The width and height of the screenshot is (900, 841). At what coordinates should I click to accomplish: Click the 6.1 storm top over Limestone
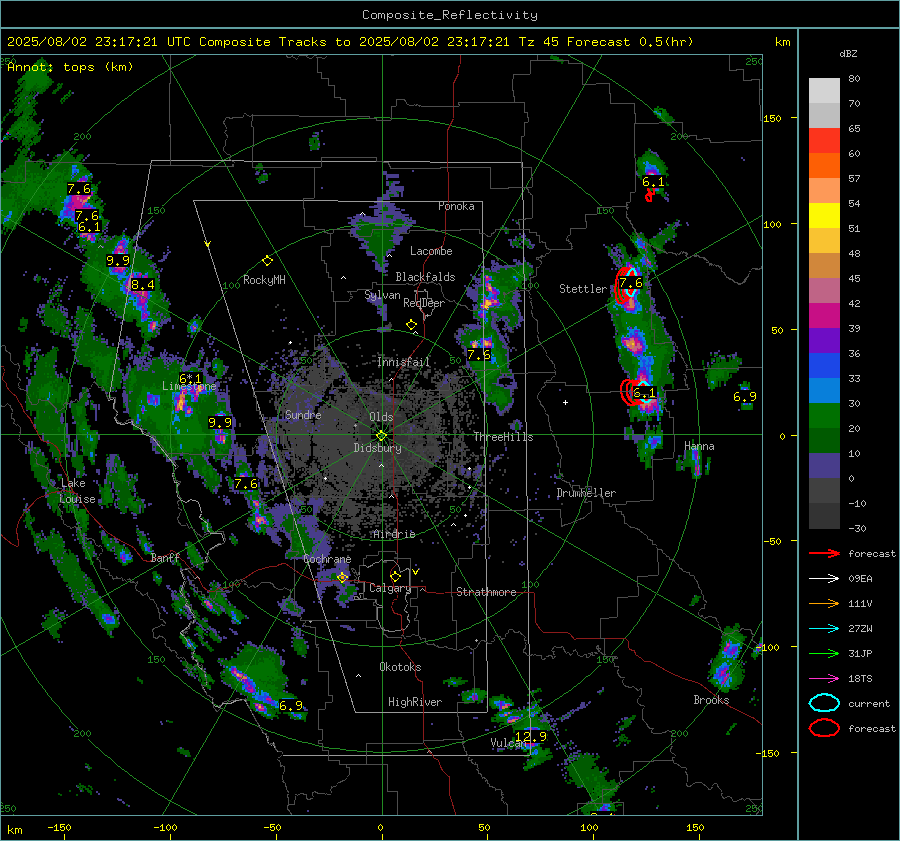coord(191,378)
